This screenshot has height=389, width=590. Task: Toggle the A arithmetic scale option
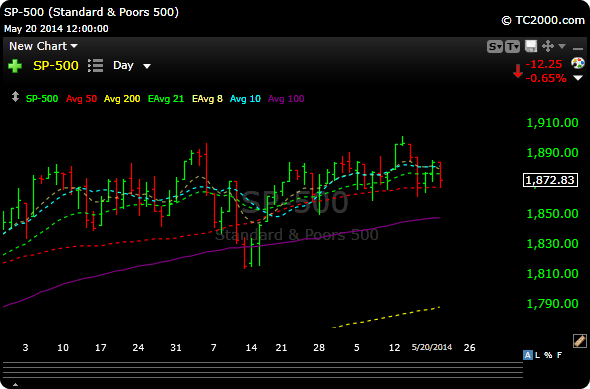point(528,355)
